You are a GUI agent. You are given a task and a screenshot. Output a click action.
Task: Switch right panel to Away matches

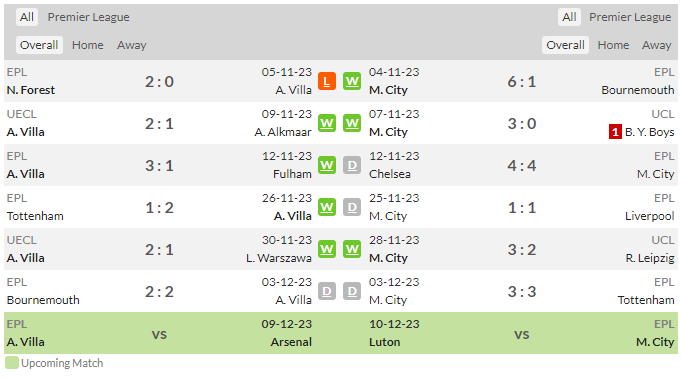coord(657,45)
